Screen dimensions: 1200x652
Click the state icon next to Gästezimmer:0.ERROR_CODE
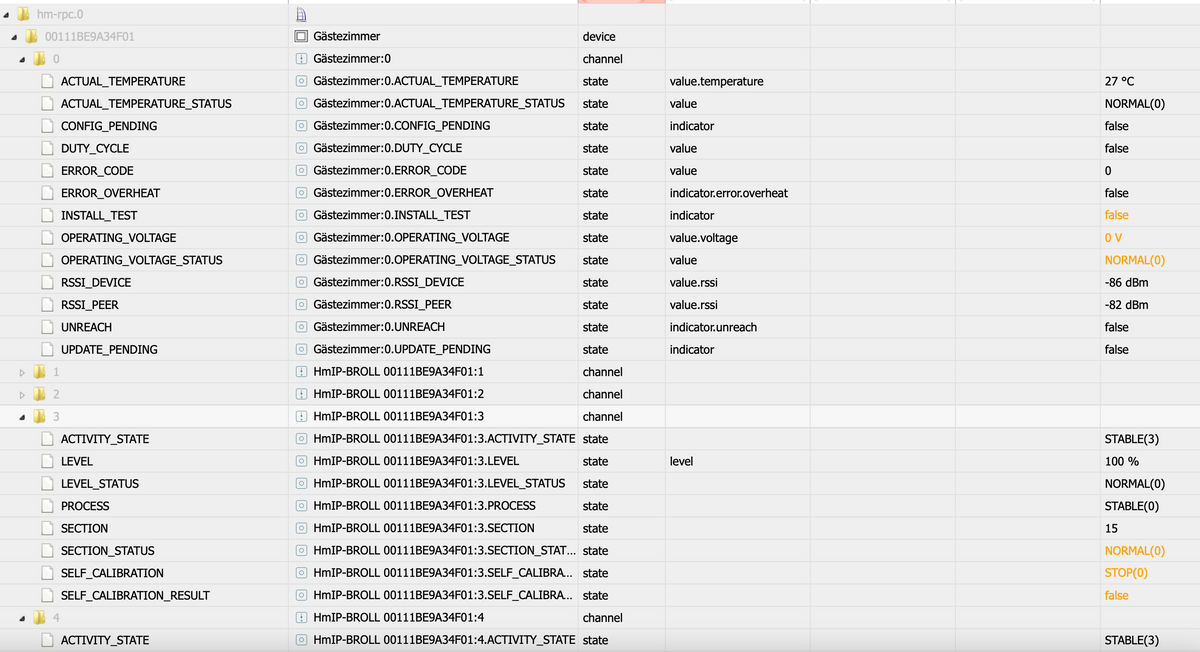pyautogui.click(x=301, y=171)
